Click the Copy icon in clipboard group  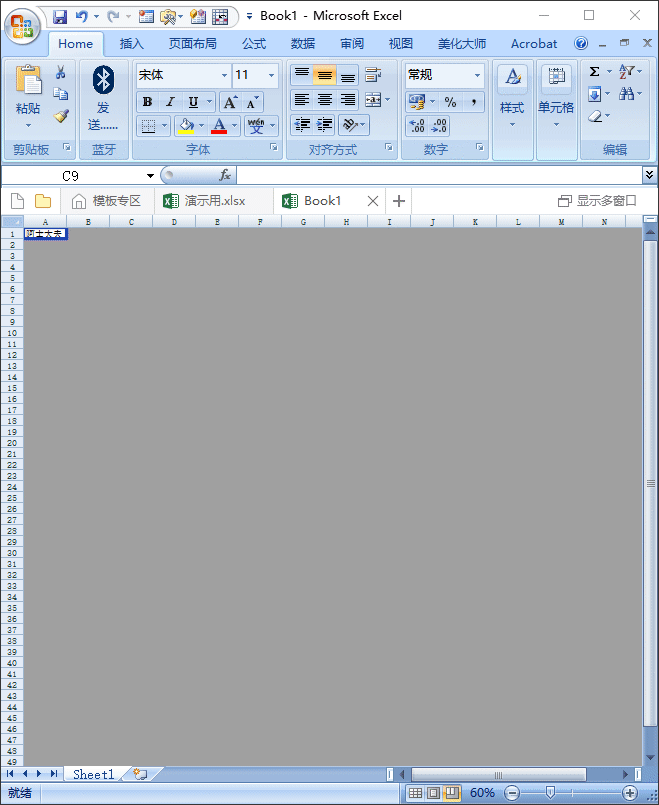61,94
